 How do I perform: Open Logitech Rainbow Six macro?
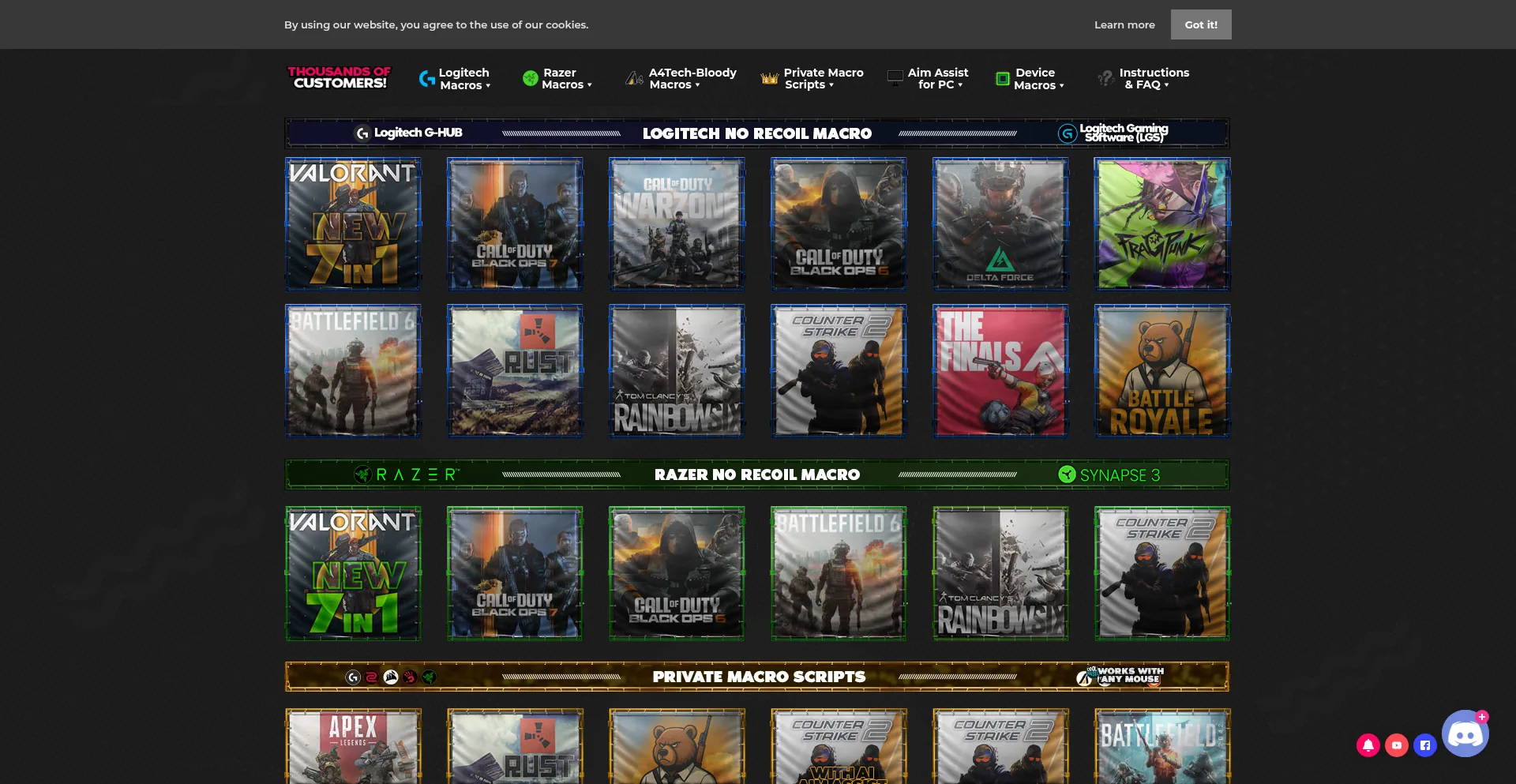(677, 371)
